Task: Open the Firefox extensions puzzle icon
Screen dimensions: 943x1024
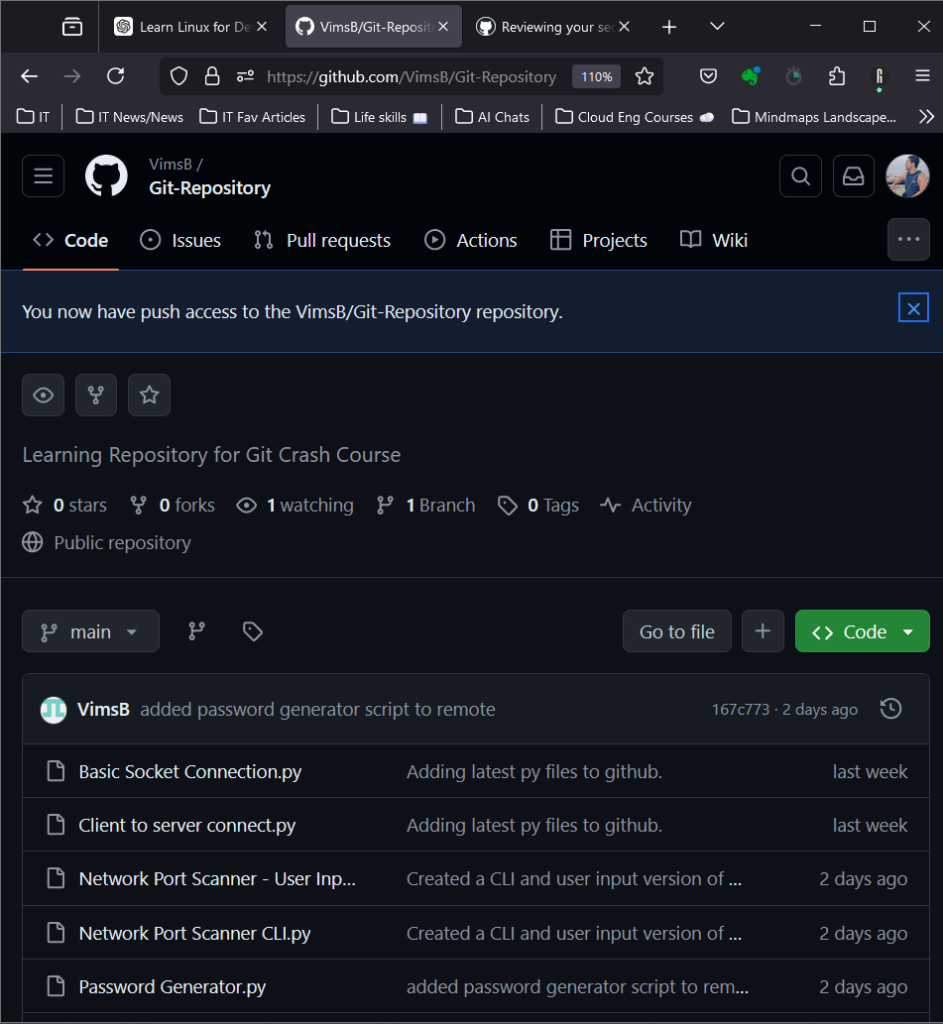Action: click(837, 76)
